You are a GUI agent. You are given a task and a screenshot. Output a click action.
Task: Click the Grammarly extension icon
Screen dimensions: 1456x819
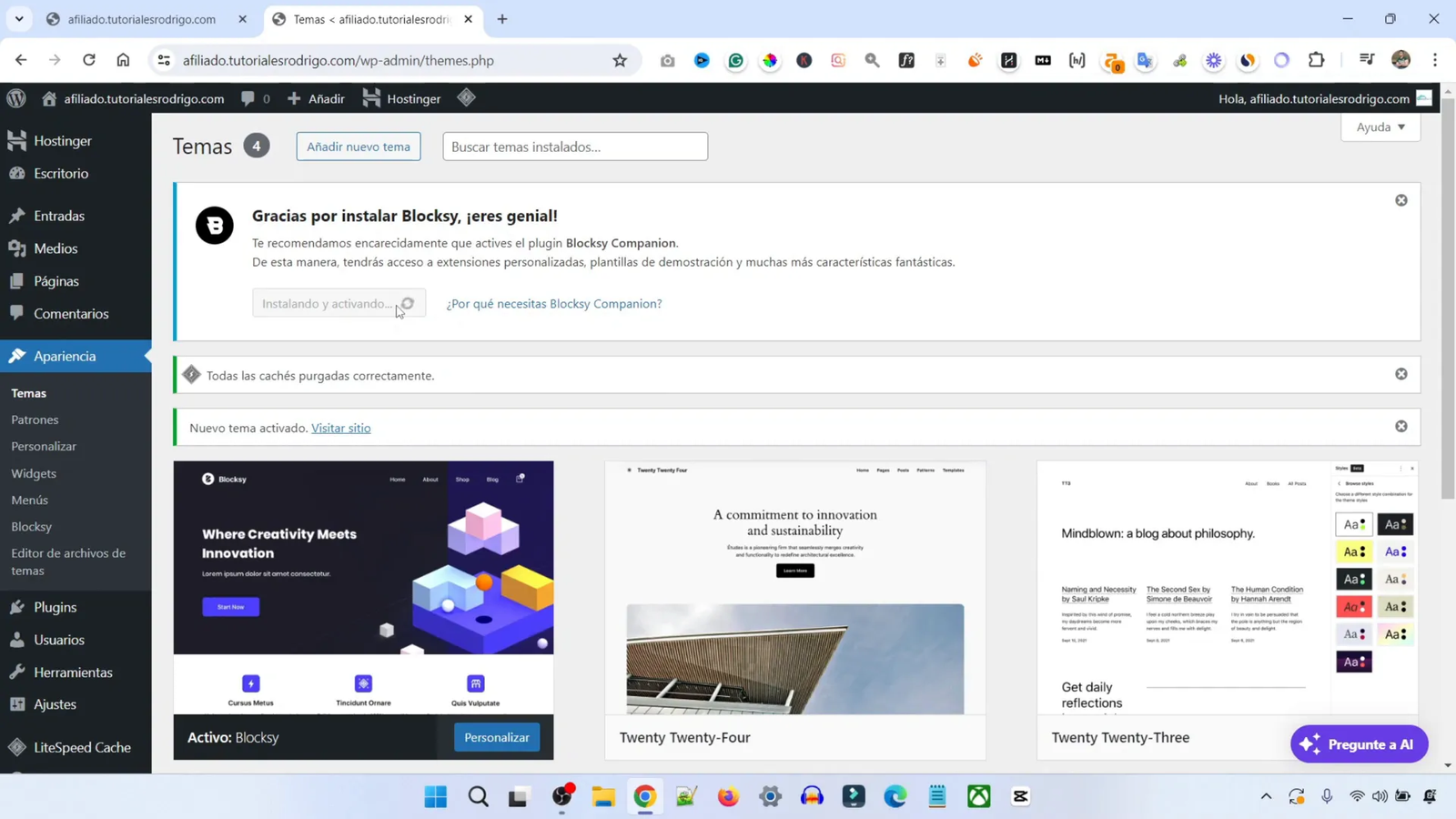(x=735, y=60)
